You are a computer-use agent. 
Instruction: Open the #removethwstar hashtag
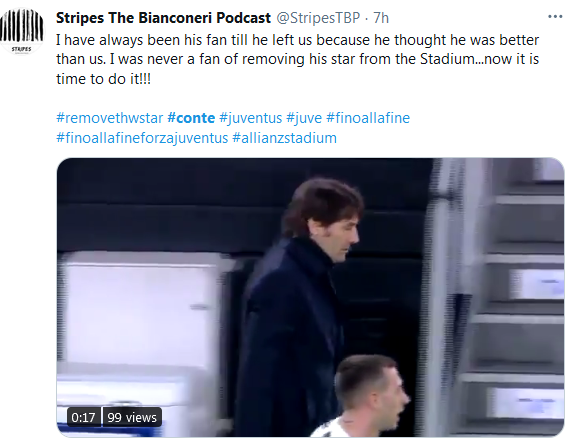(109, 118)
